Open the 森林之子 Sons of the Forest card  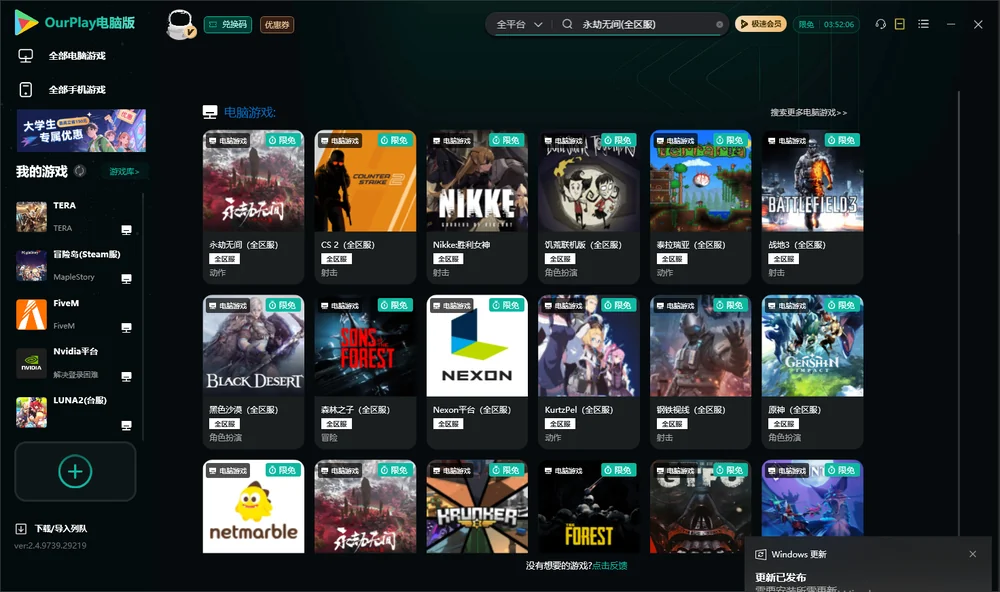[365, 372]
